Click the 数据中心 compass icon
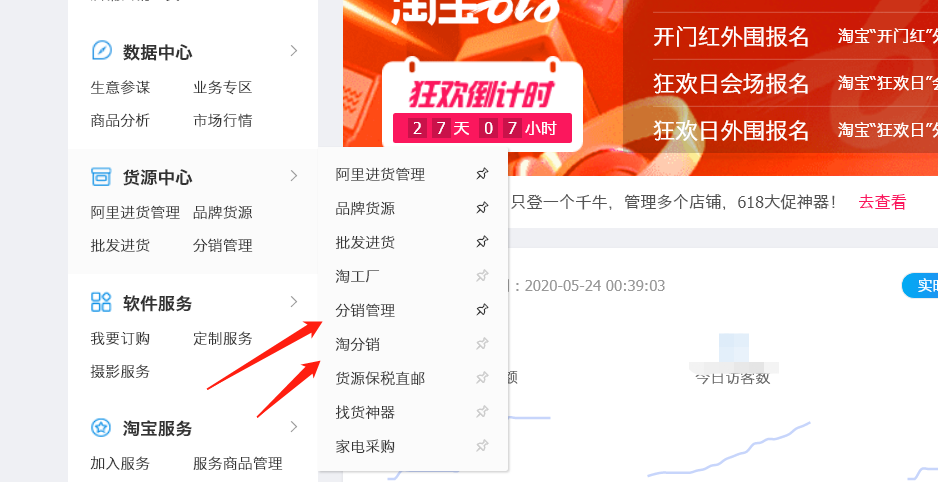This screenshot has height=482, width=938. 101,50
